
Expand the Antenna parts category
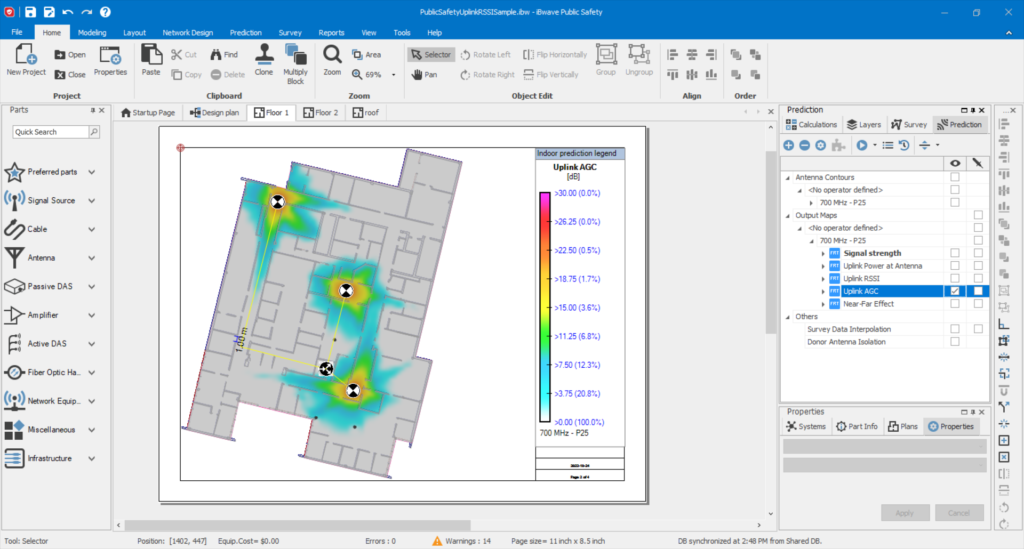(91, 257)
